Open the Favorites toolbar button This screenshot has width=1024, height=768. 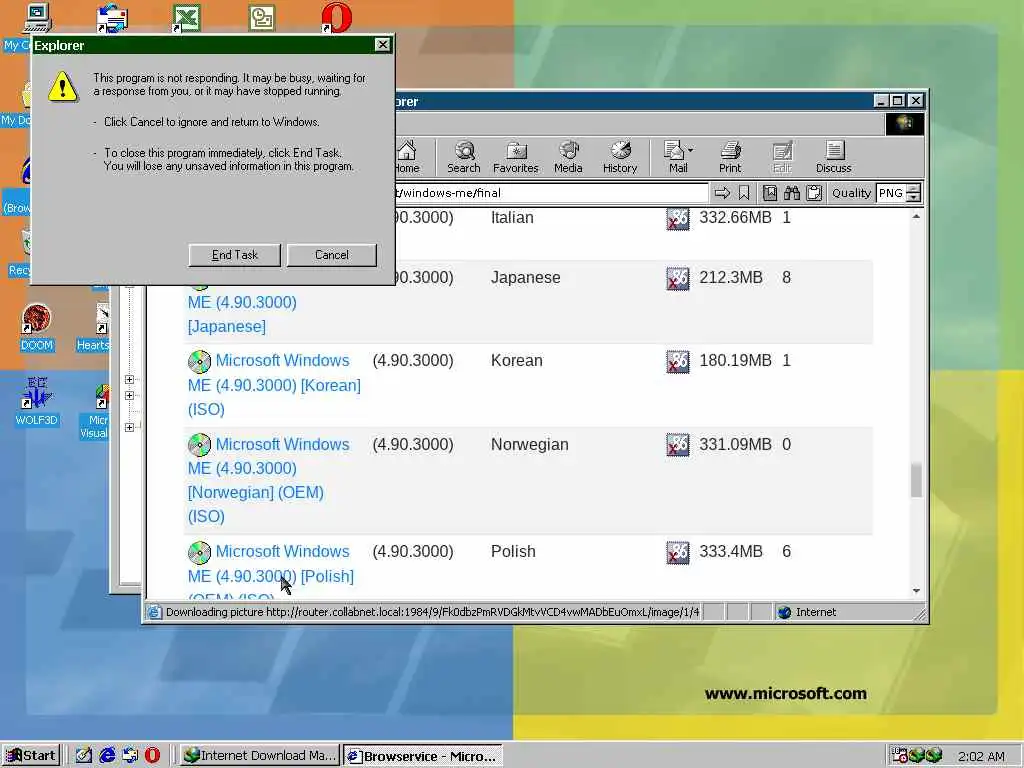pyautogui.click(x=515, y=157)
